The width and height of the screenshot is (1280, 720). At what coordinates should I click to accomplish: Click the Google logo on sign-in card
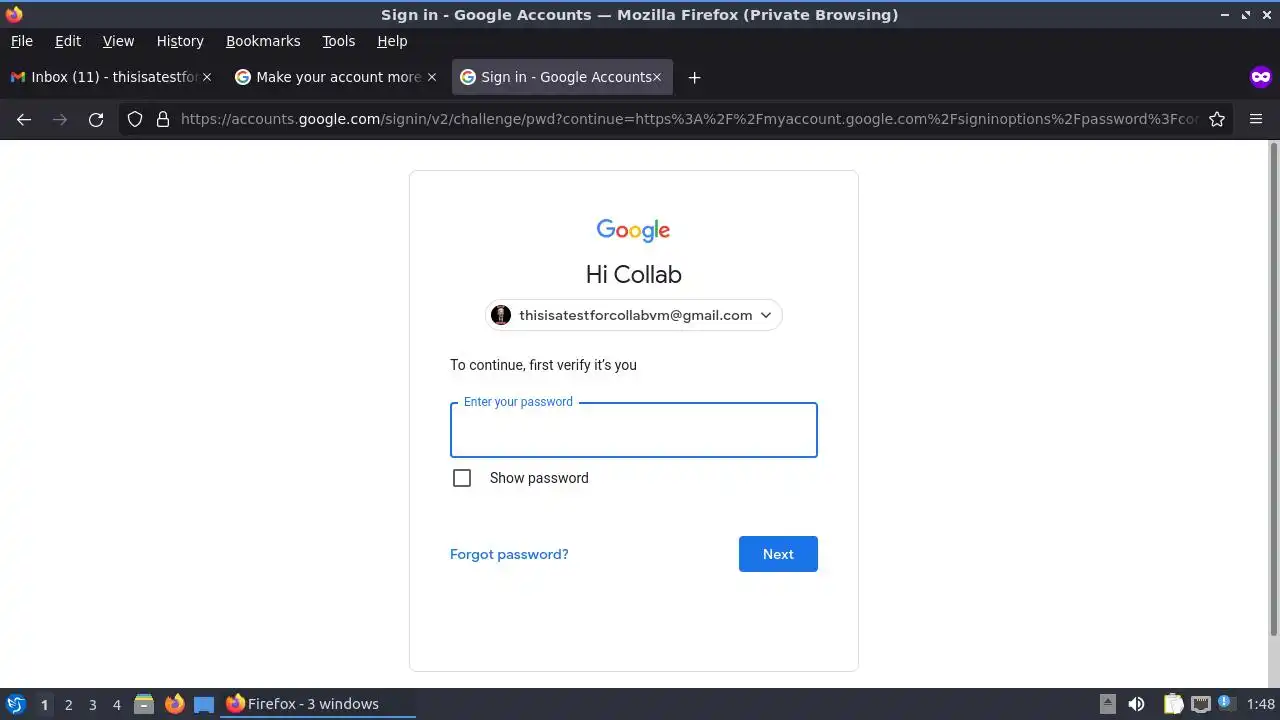[x=633, y=230]
